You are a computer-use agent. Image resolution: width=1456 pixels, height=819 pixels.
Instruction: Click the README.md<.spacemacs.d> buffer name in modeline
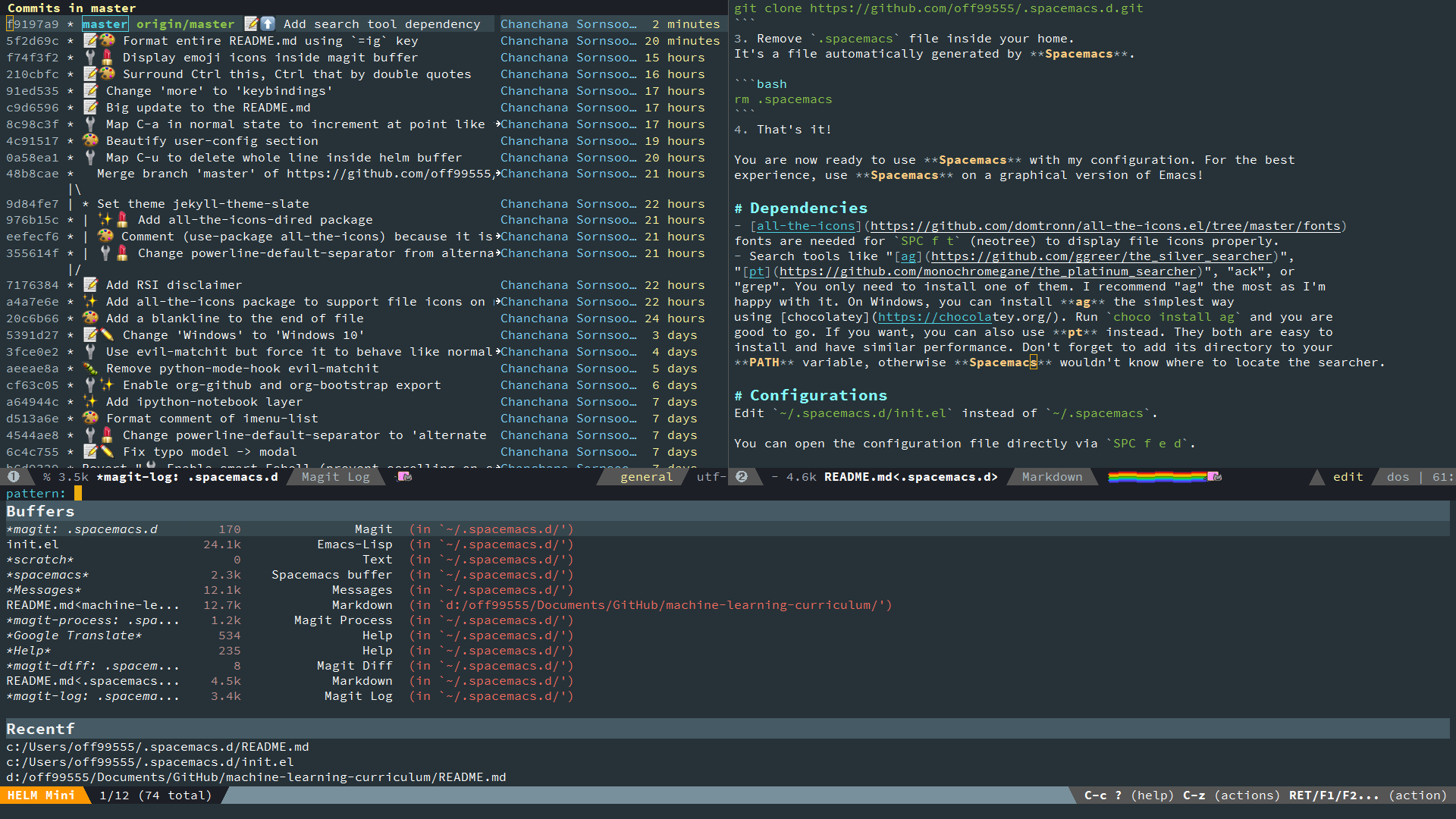911,477
